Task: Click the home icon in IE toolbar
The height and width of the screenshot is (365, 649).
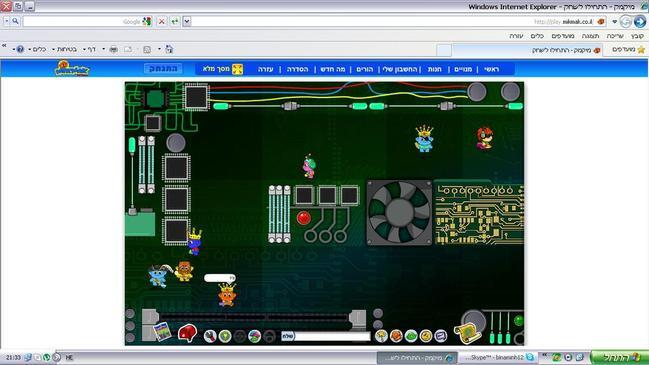Action: pyautogui.click(x=169, y=49)
